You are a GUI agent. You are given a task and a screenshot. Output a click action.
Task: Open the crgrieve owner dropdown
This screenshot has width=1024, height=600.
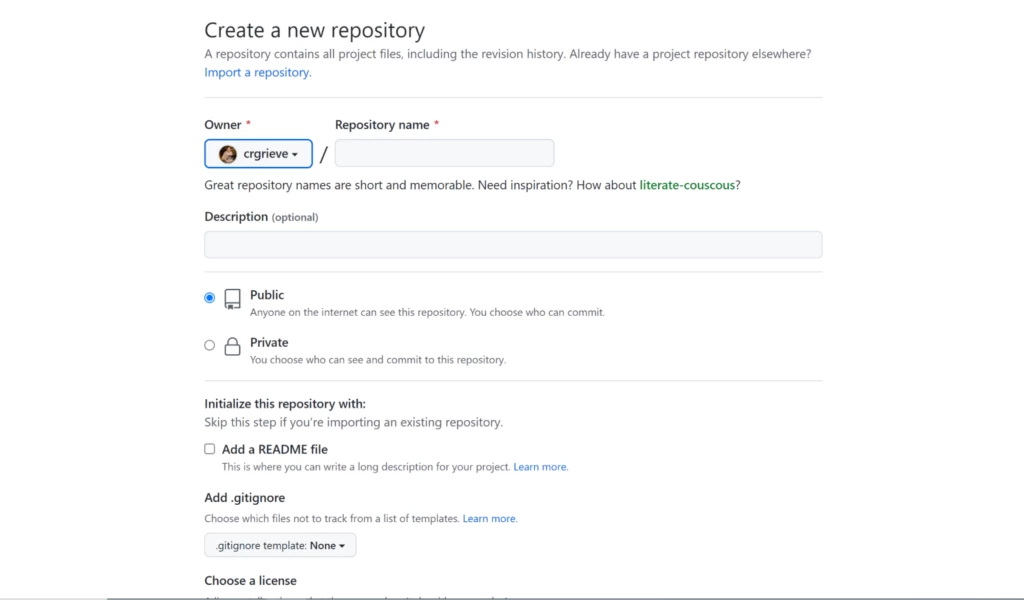pyautogui.click(x=258, y=153)
